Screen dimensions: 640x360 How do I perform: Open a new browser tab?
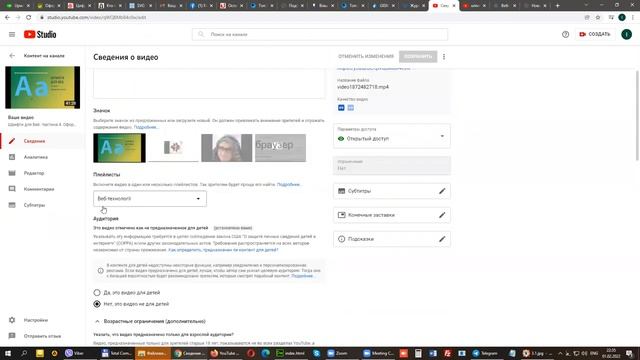(558, 6)
